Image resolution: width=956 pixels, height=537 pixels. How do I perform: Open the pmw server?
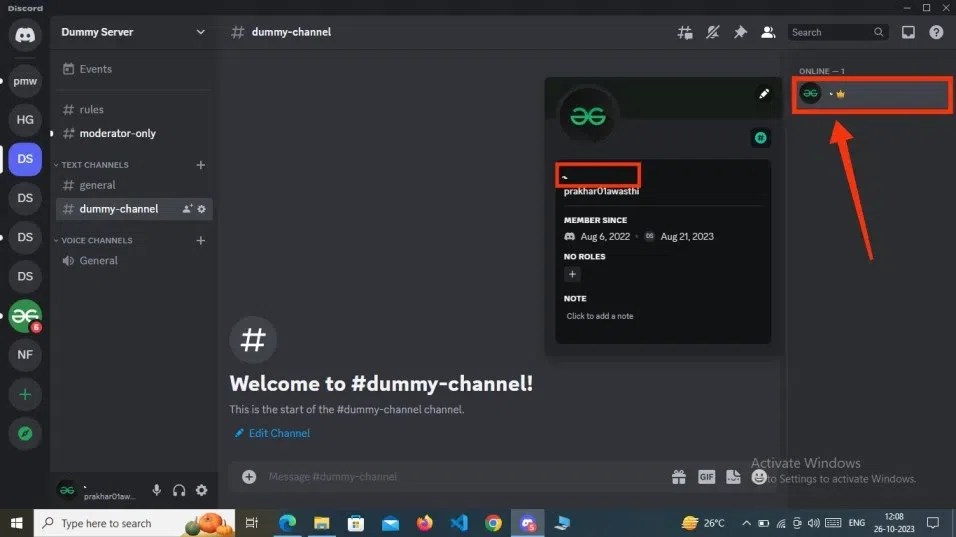point(25,81)
